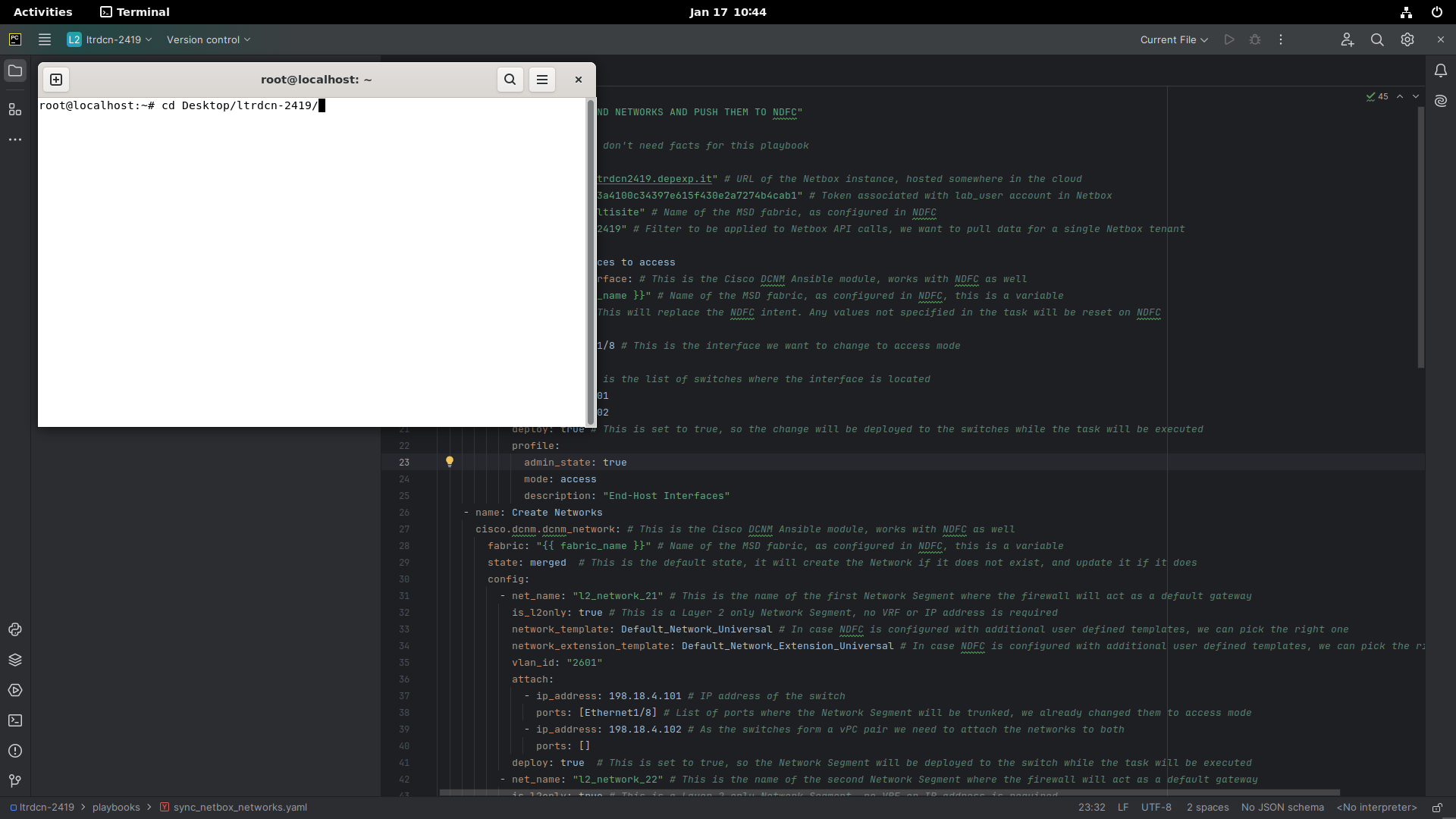This screenshot has height=819, width=1456.
Task: Open the Notifications bell panel
Action: click(1441, 71)
